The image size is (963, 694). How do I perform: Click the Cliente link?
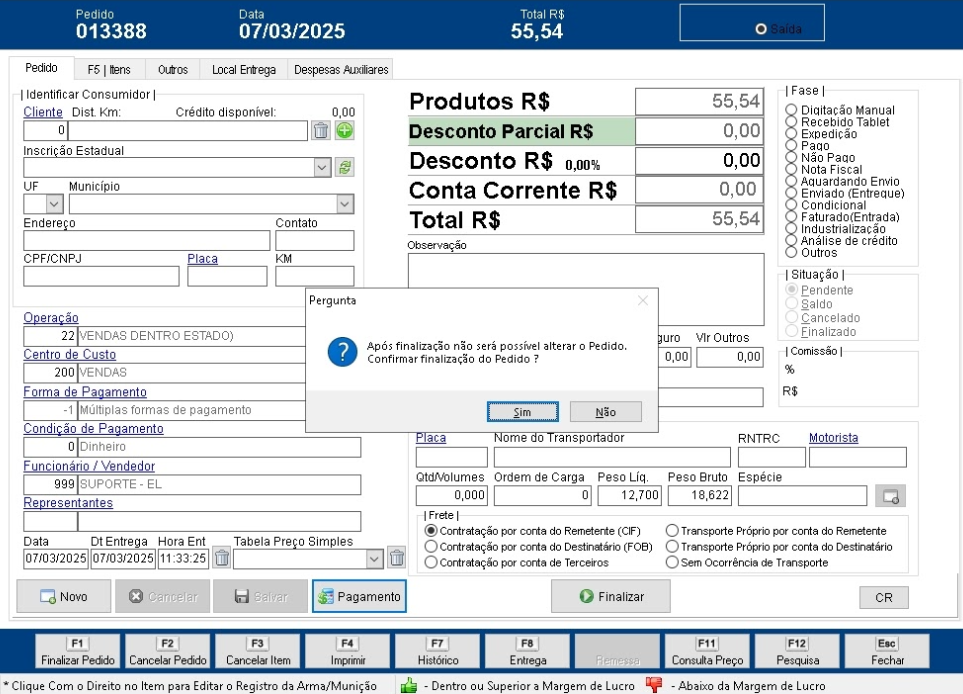click(x=43, y=112)
